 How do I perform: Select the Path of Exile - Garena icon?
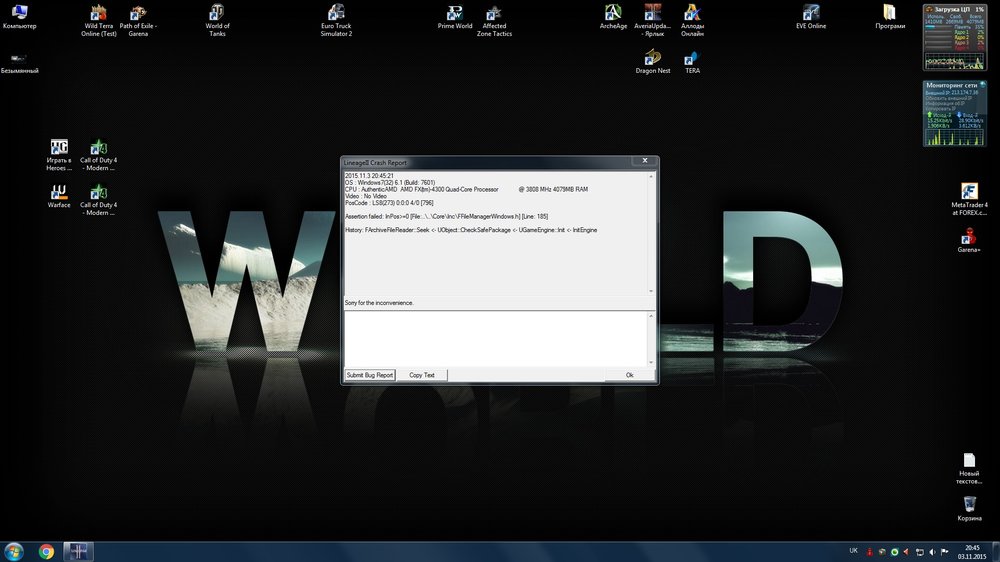(x=138, y=14)
